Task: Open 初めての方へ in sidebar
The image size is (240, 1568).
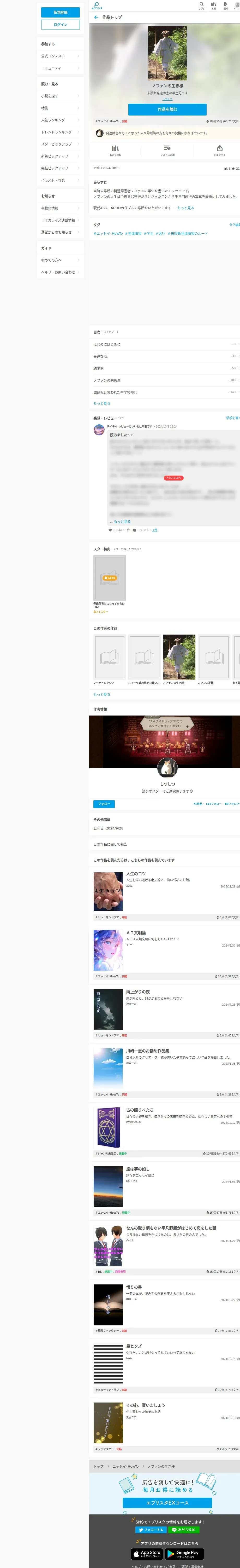Action: click(60, 260)
